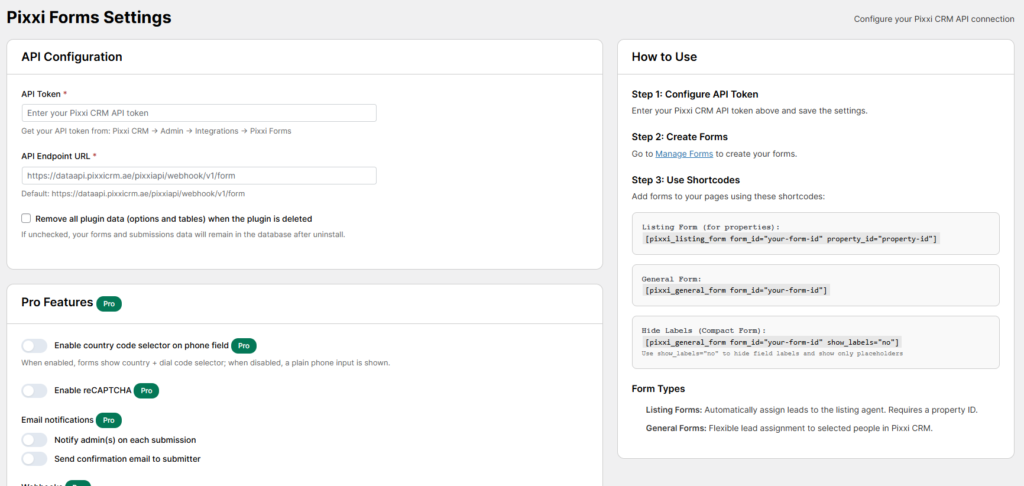Check the Remove all plugin data checkbox

26,218
